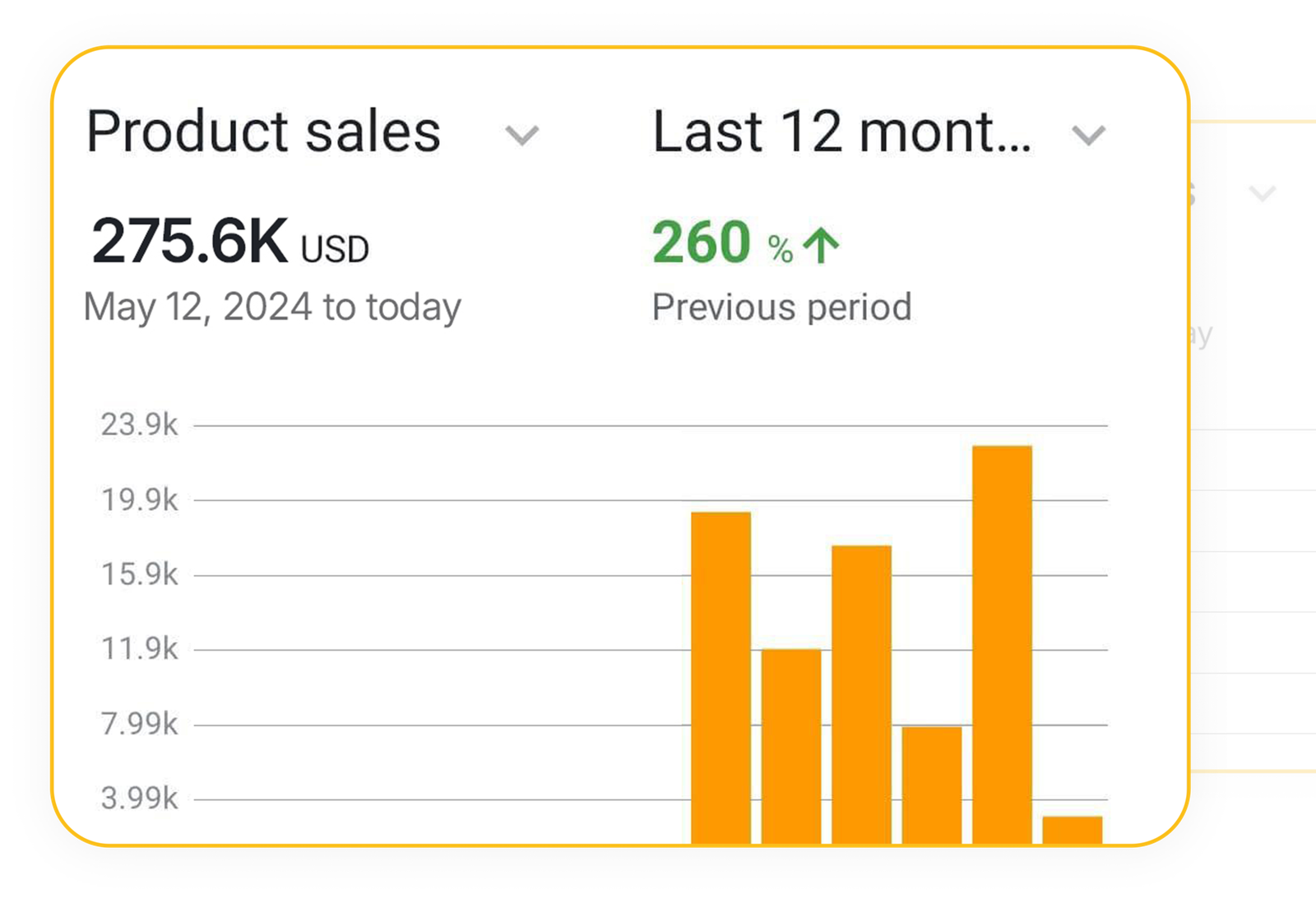1316x903 pixels.
Task: Open the Last 12 months chevron
Action: (x=1088, y=135)
